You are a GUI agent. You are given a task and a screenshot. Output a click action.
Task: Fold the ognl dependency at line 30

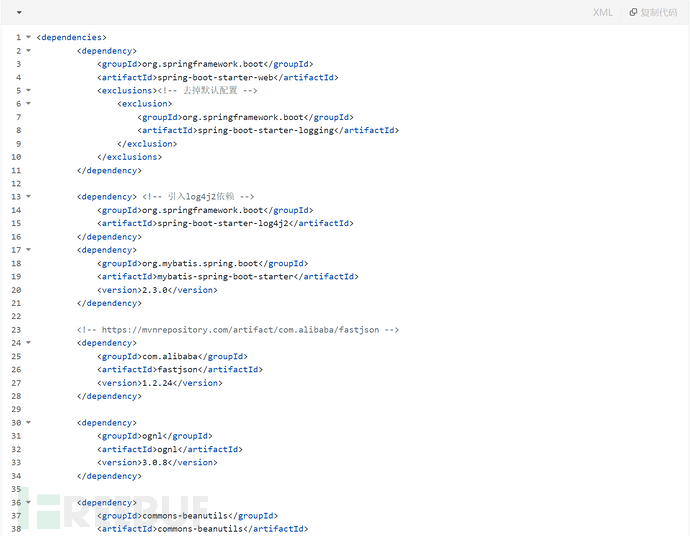pyautogui.click(x=28, y=423)
